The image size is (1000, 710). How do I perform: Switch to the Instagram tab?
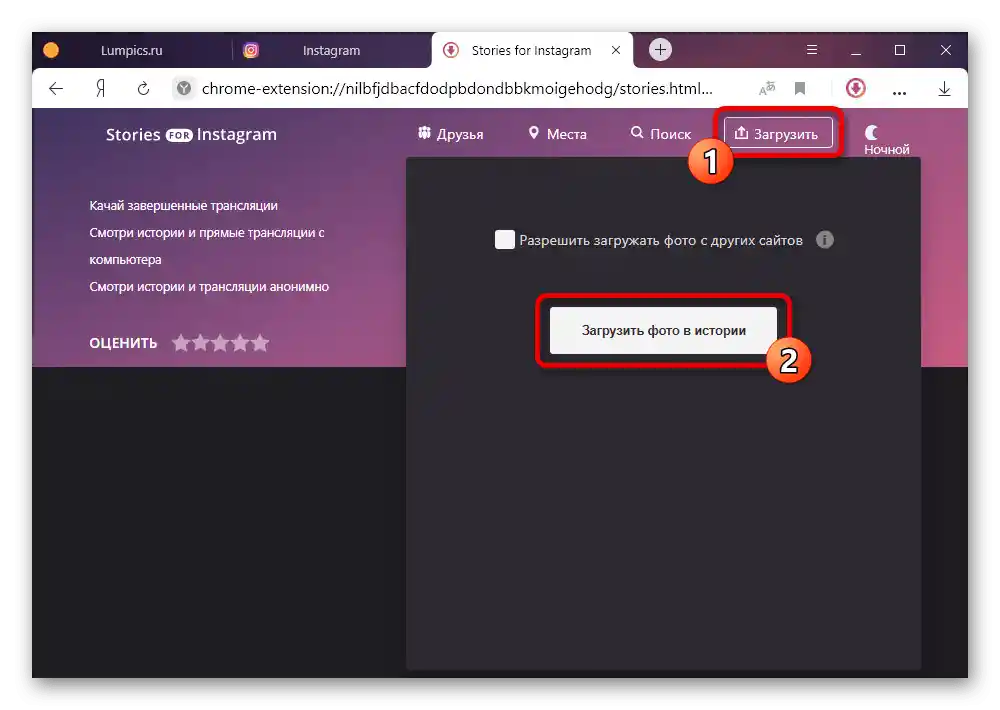coord(331,50)
